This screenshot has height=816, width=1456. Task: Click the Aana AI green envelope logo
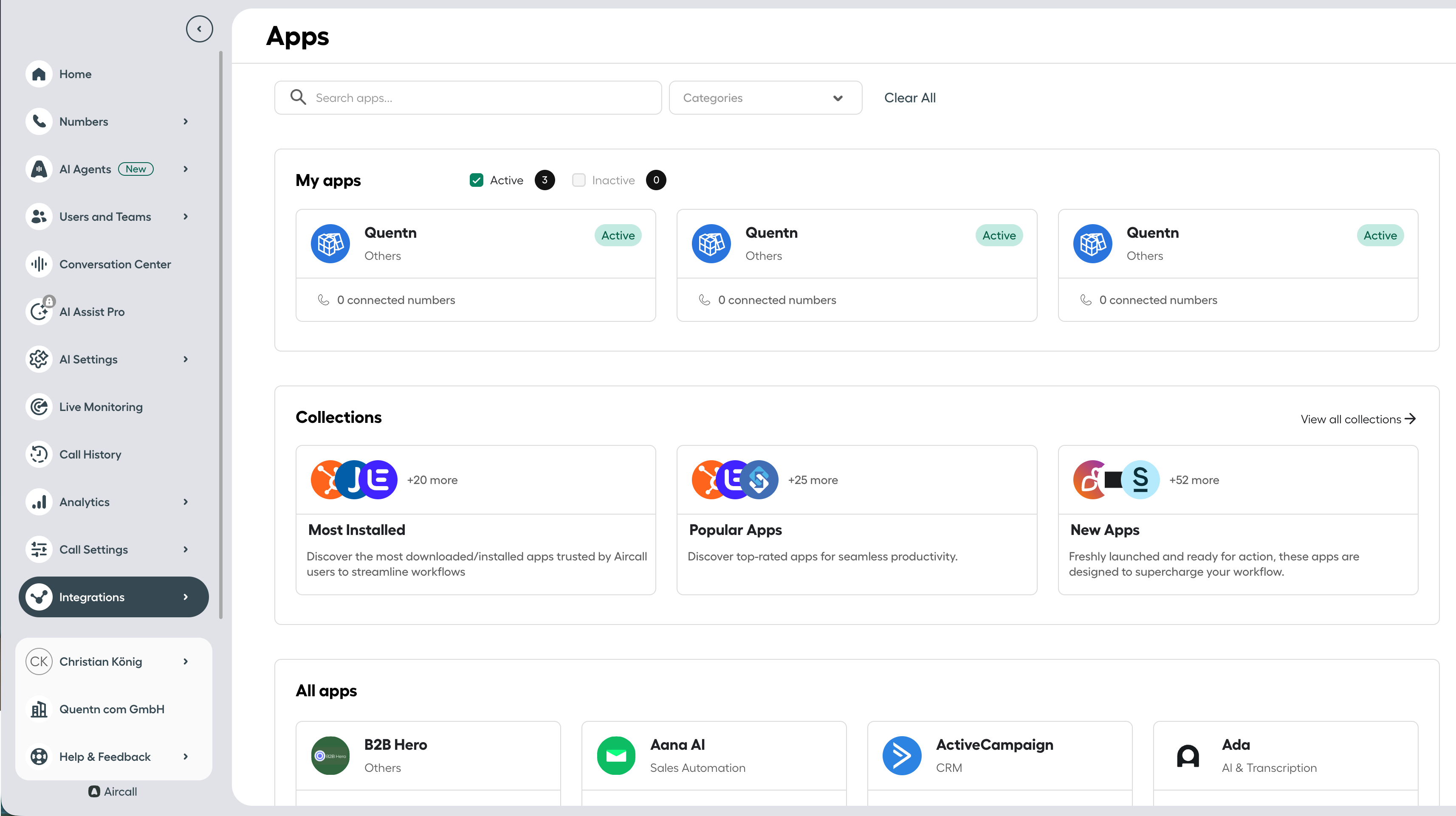tap(616, 756)
